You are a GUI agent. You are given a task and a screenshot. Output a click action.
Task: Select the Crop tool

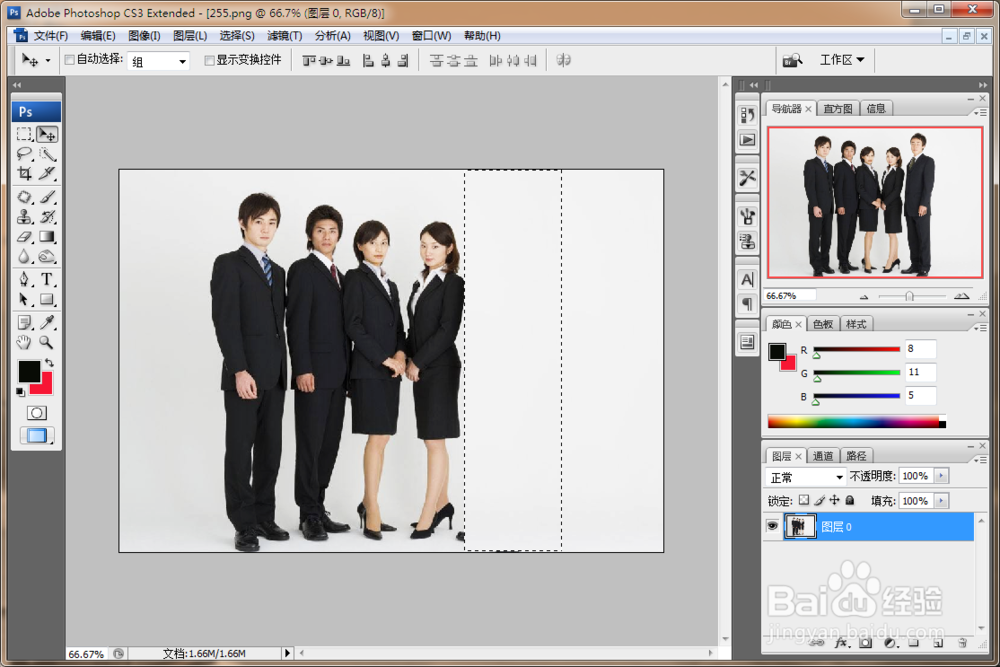(24, 173)
